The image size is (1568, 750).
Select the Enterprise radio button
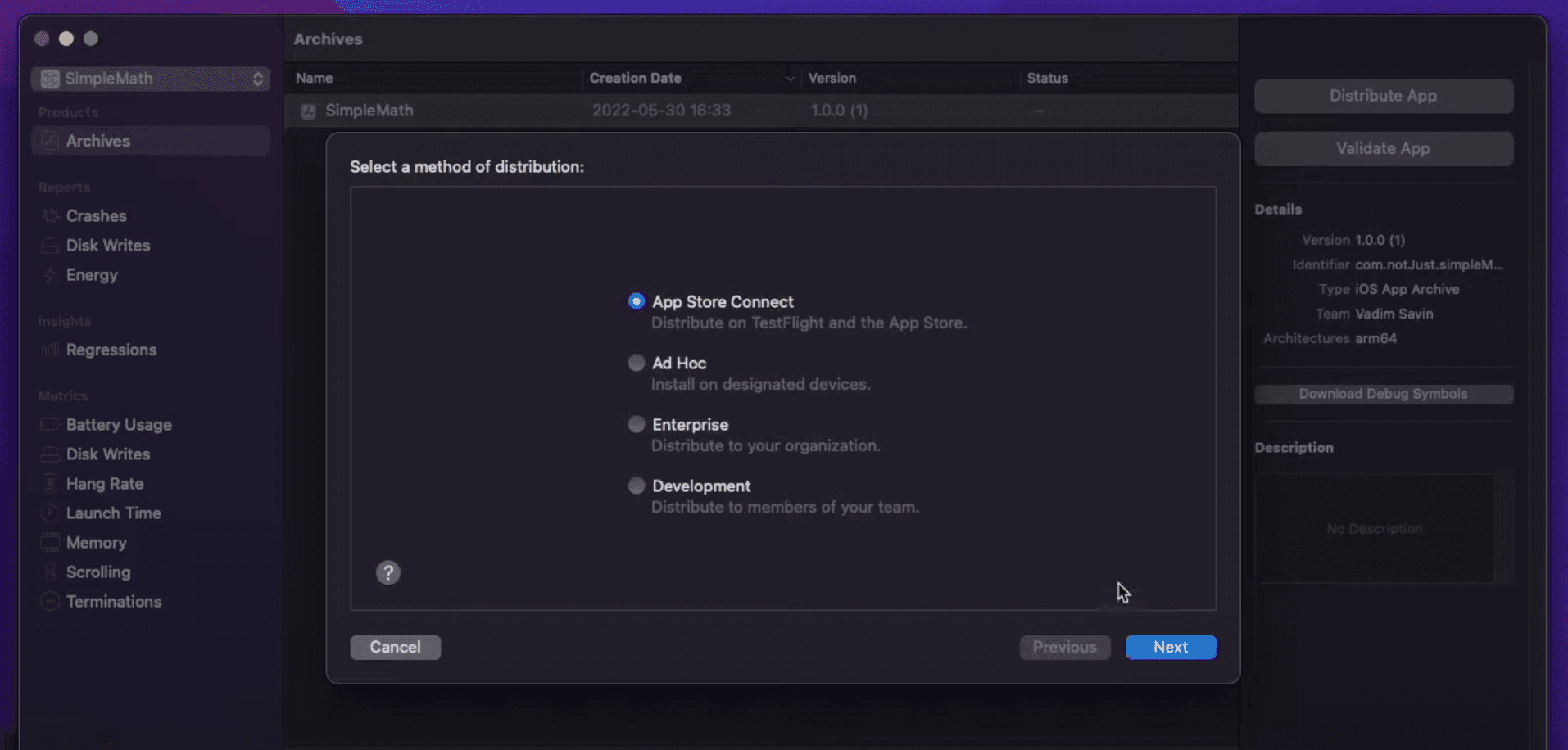click(x=636, y=424)
